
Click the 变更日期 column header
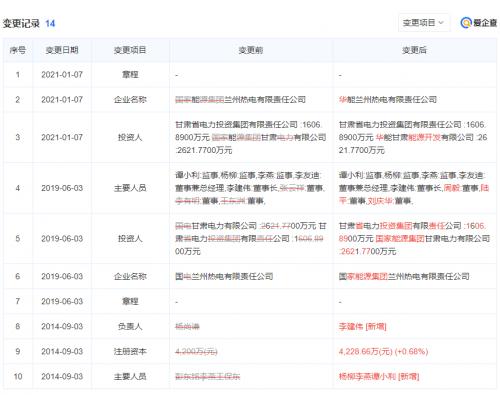(62, 50)
